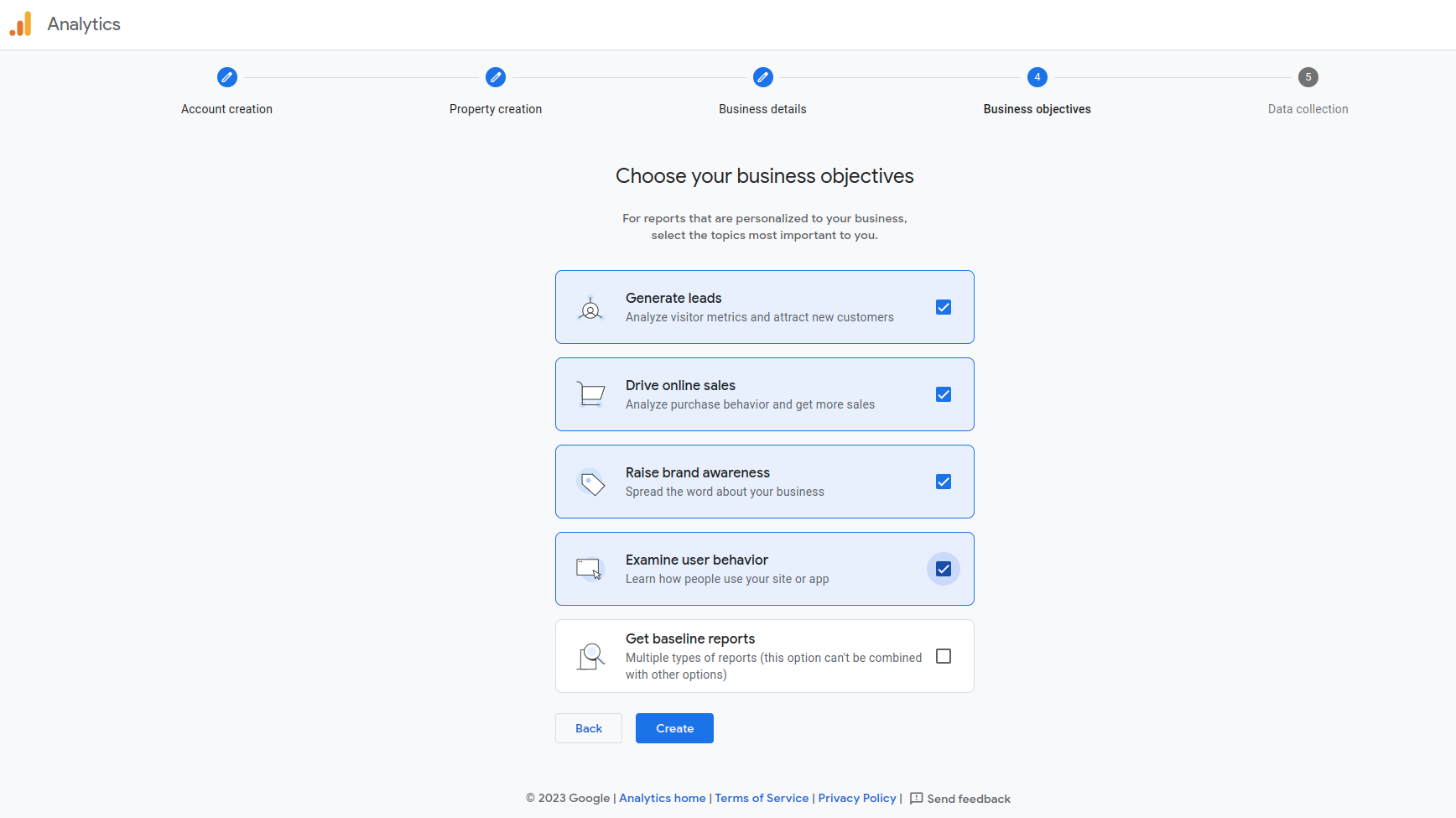This screenshot has width=1456, height=818.
Task: Open Send feedback in the footer
Action: coord(960,799)
